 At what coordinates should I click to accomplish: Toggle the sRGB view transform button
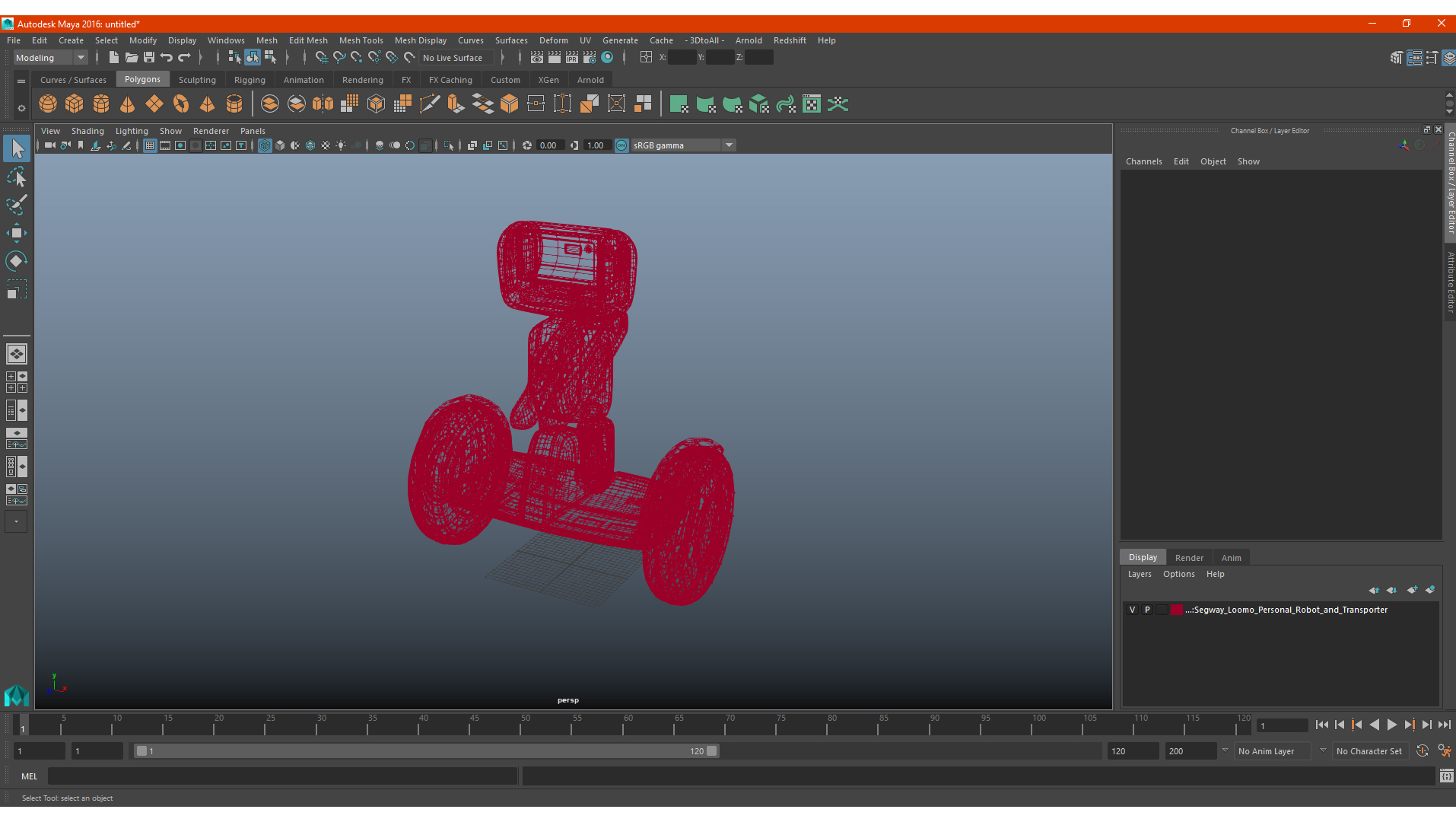tap(622, 145)
